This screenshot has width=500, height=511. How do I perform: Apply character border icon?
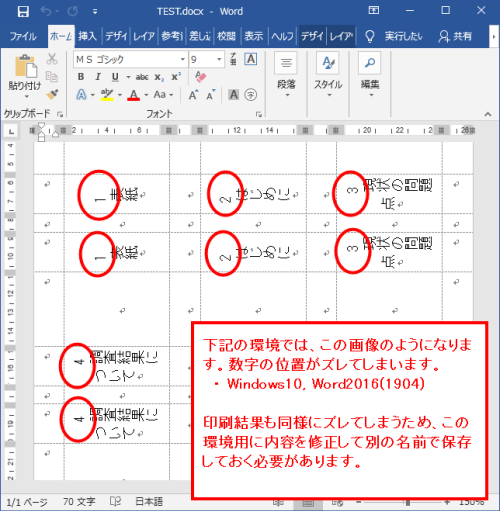pos(251,59)
